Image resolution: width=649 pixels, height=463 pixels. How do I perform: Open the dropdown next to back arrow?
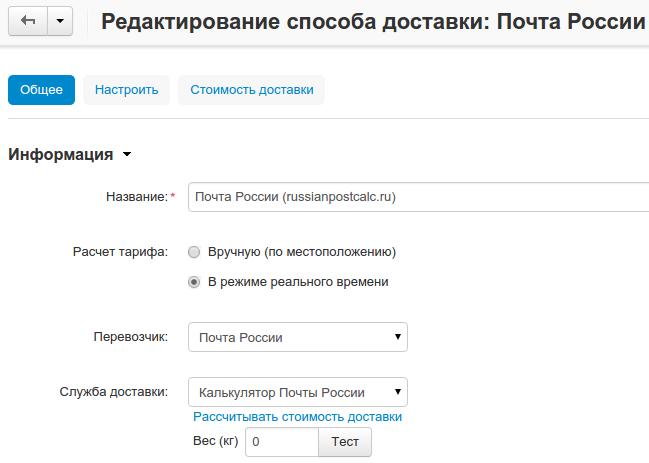click(x=60, y=21)
